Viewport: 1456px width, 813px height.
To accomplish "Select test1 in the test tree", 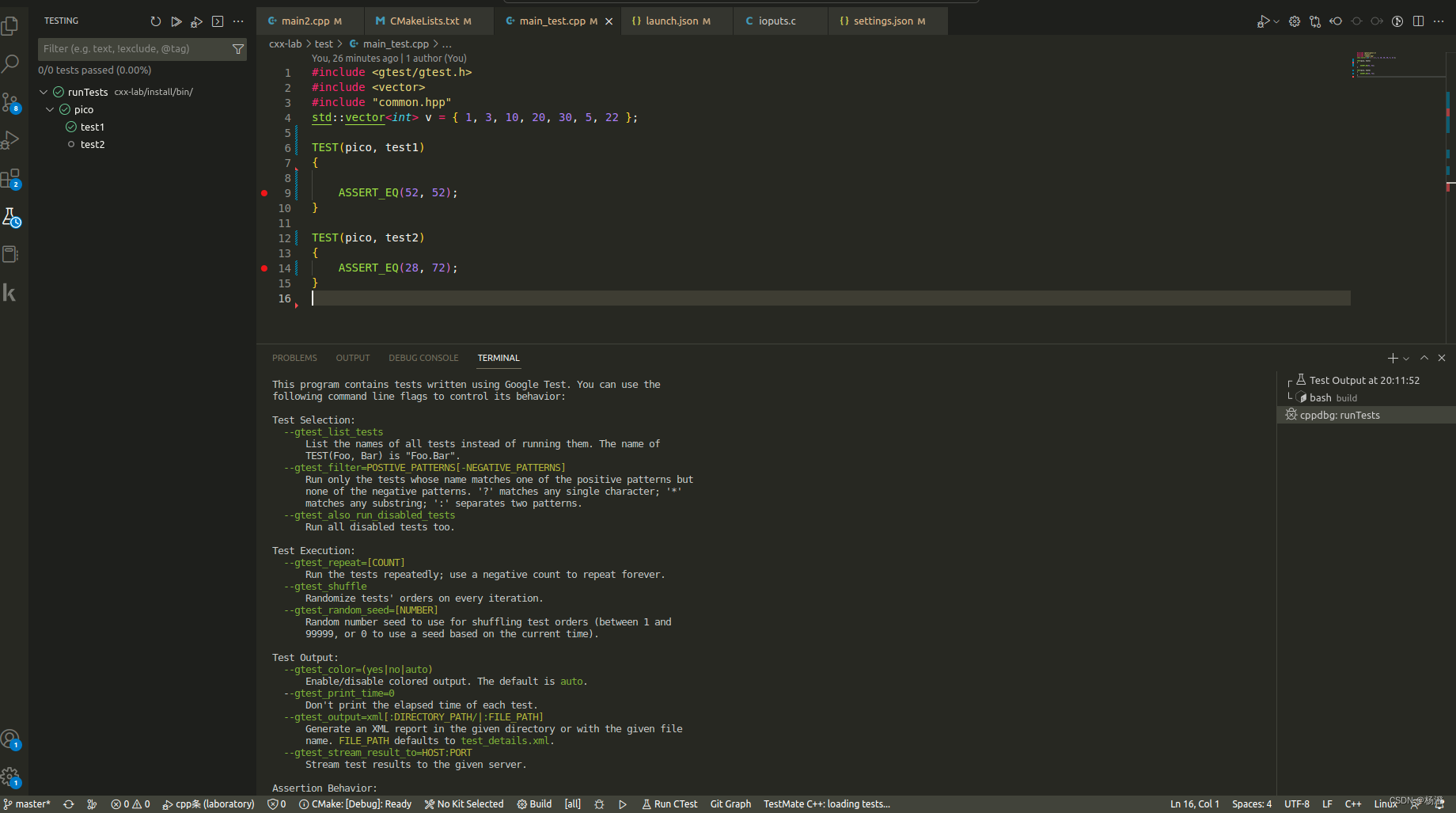I will 93,127.
